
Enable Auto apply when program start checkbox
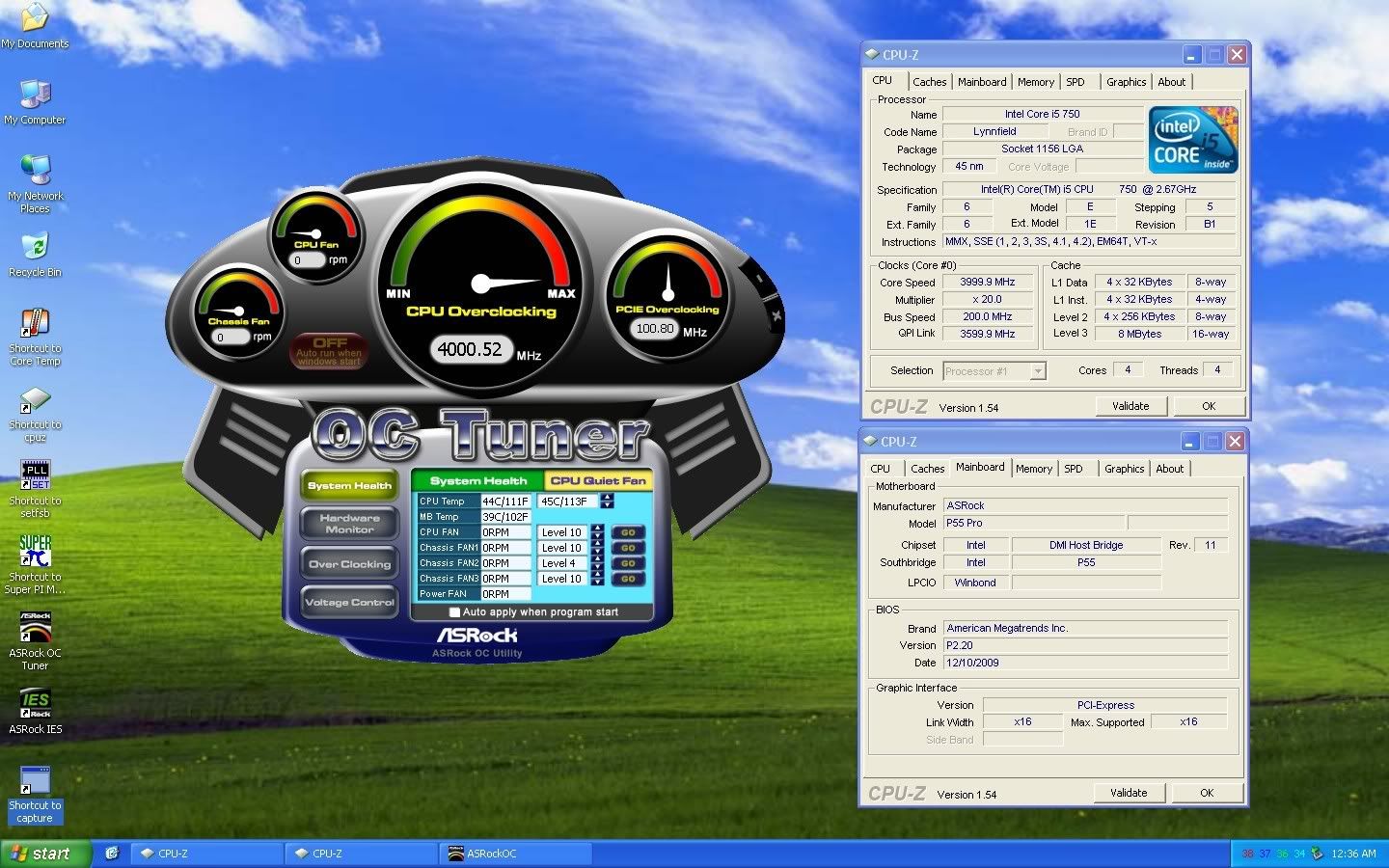click(x=454, y=612)
